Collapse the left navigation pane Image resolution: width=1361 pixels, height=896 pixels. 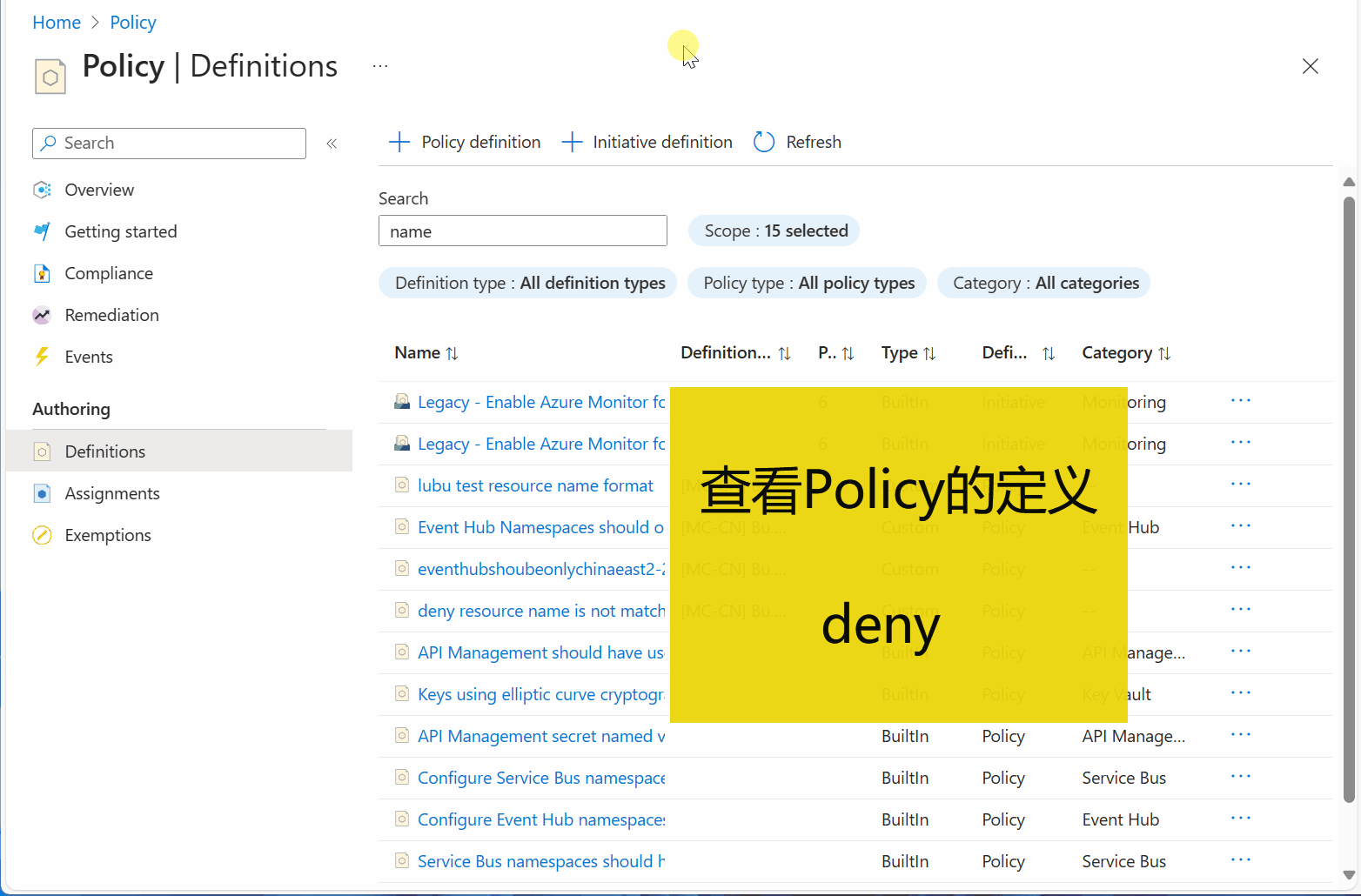click(332, 144)
